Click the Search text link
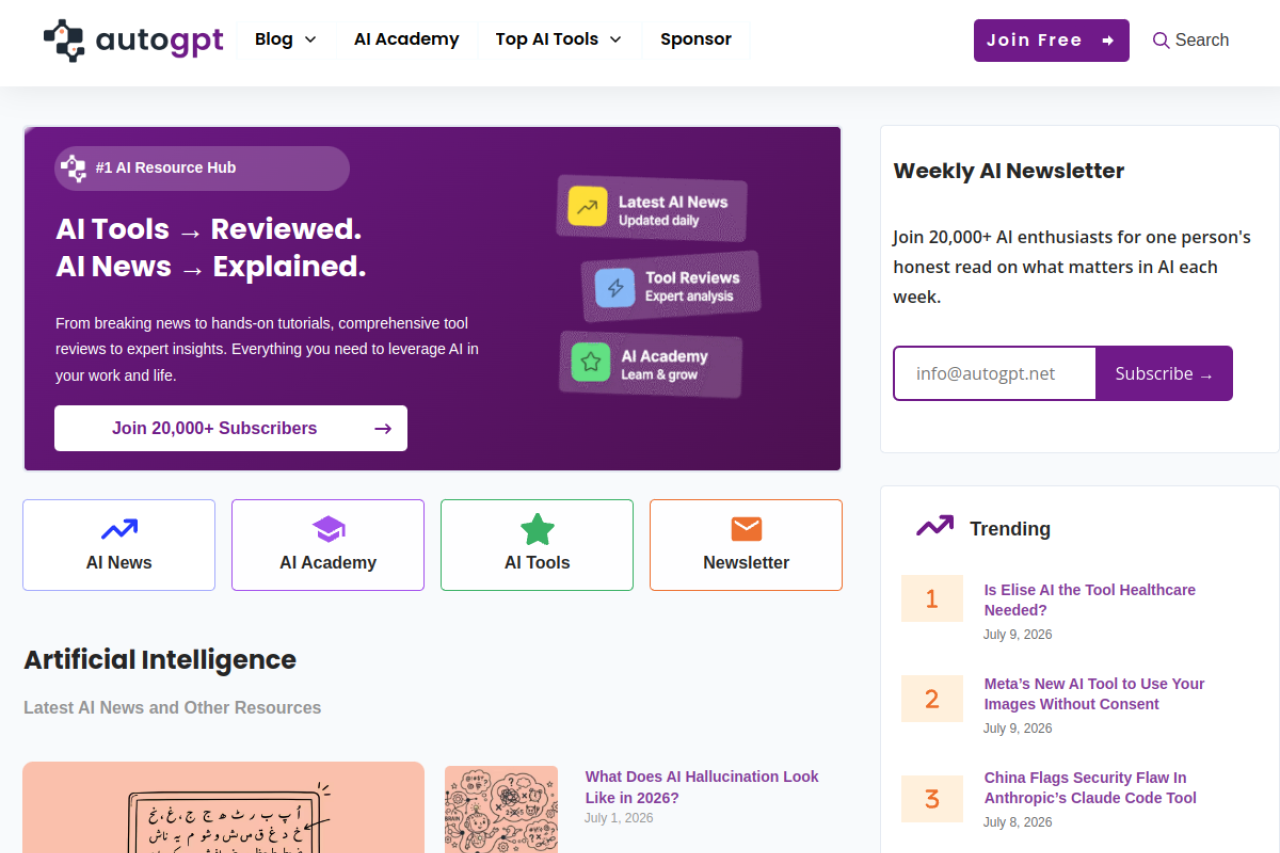 1202,40
